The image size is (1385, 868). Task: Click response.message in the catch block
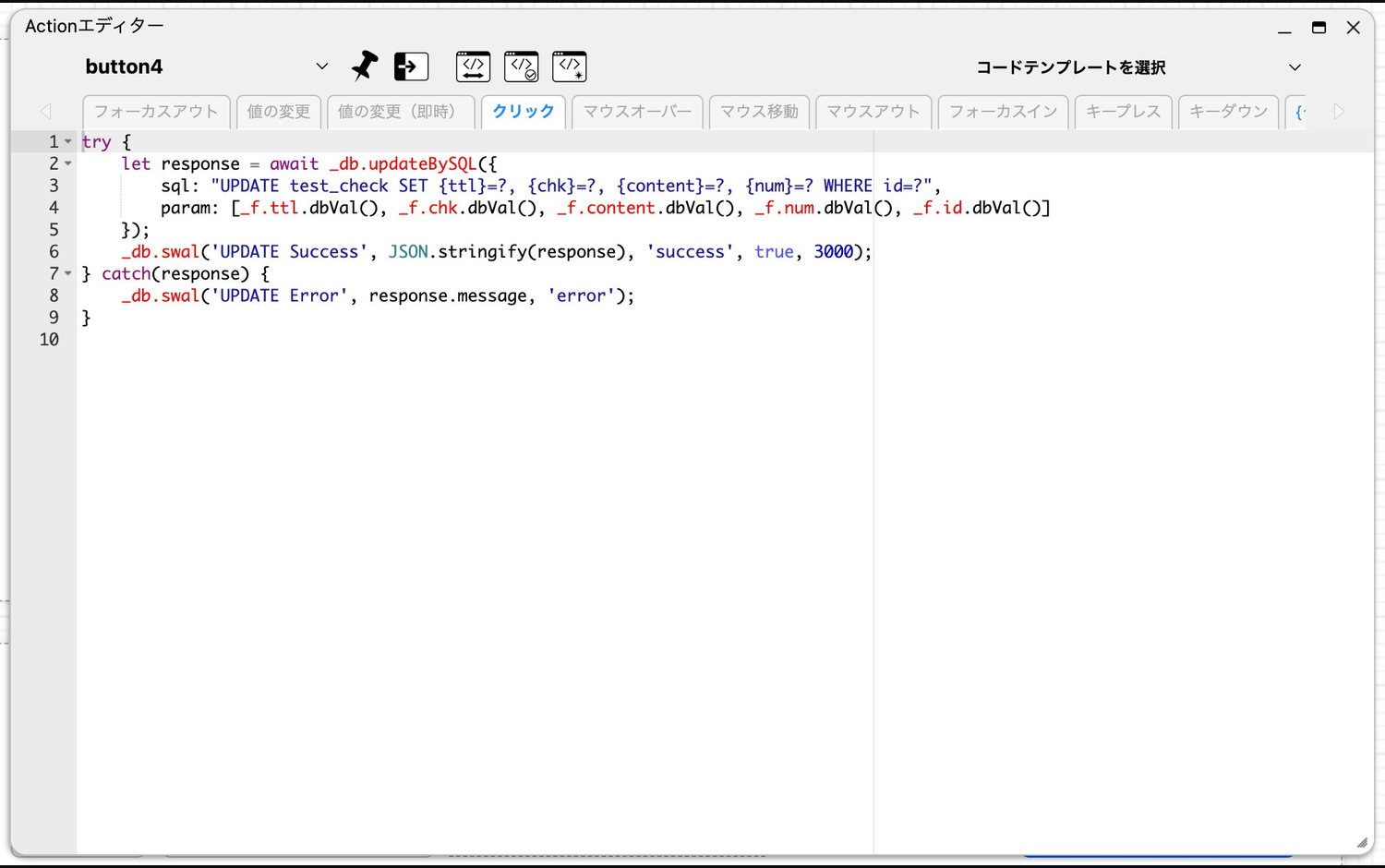click(448, 295)
